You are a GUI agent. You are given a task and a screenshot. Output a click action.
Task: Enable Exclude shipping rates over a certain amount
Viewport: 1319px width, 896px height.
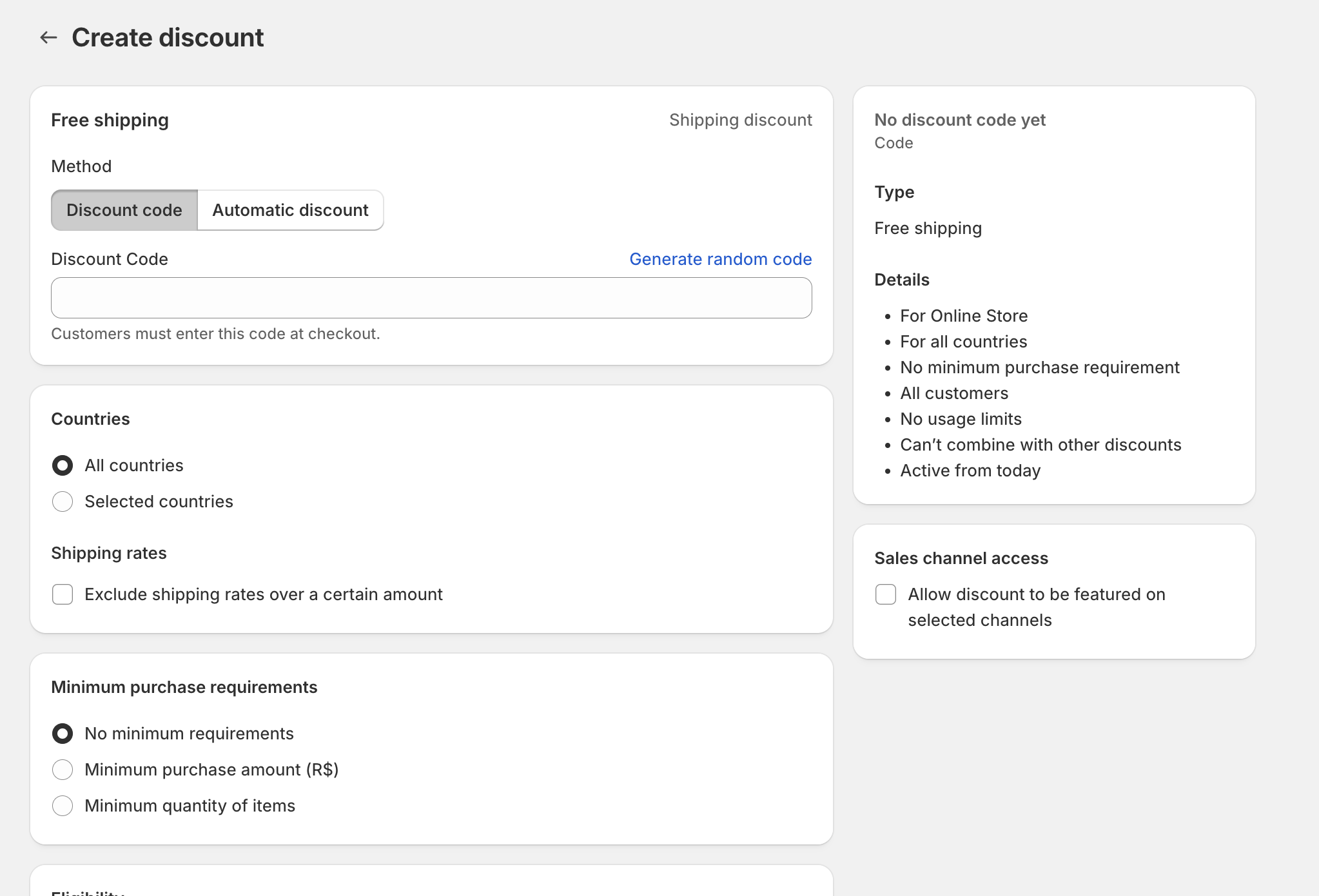(63, 594)
